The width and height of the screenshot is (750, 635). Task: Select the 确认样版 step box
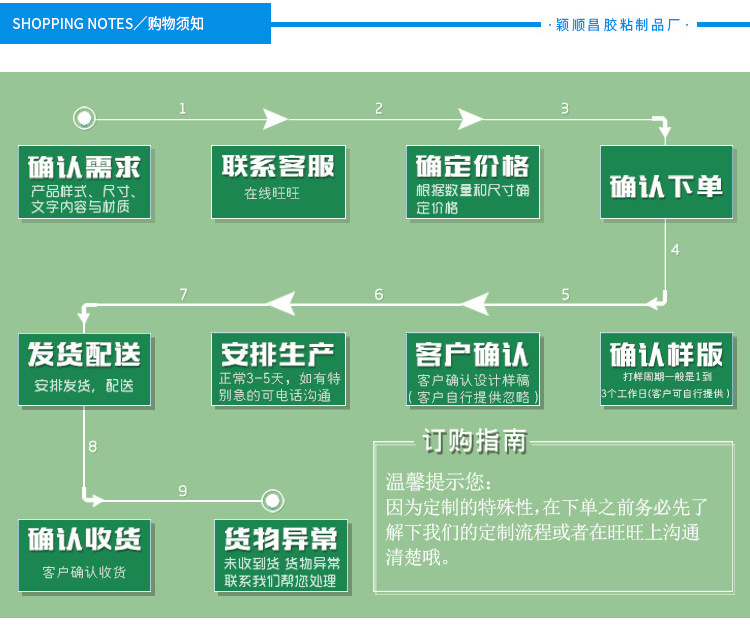tap(666, 369)
